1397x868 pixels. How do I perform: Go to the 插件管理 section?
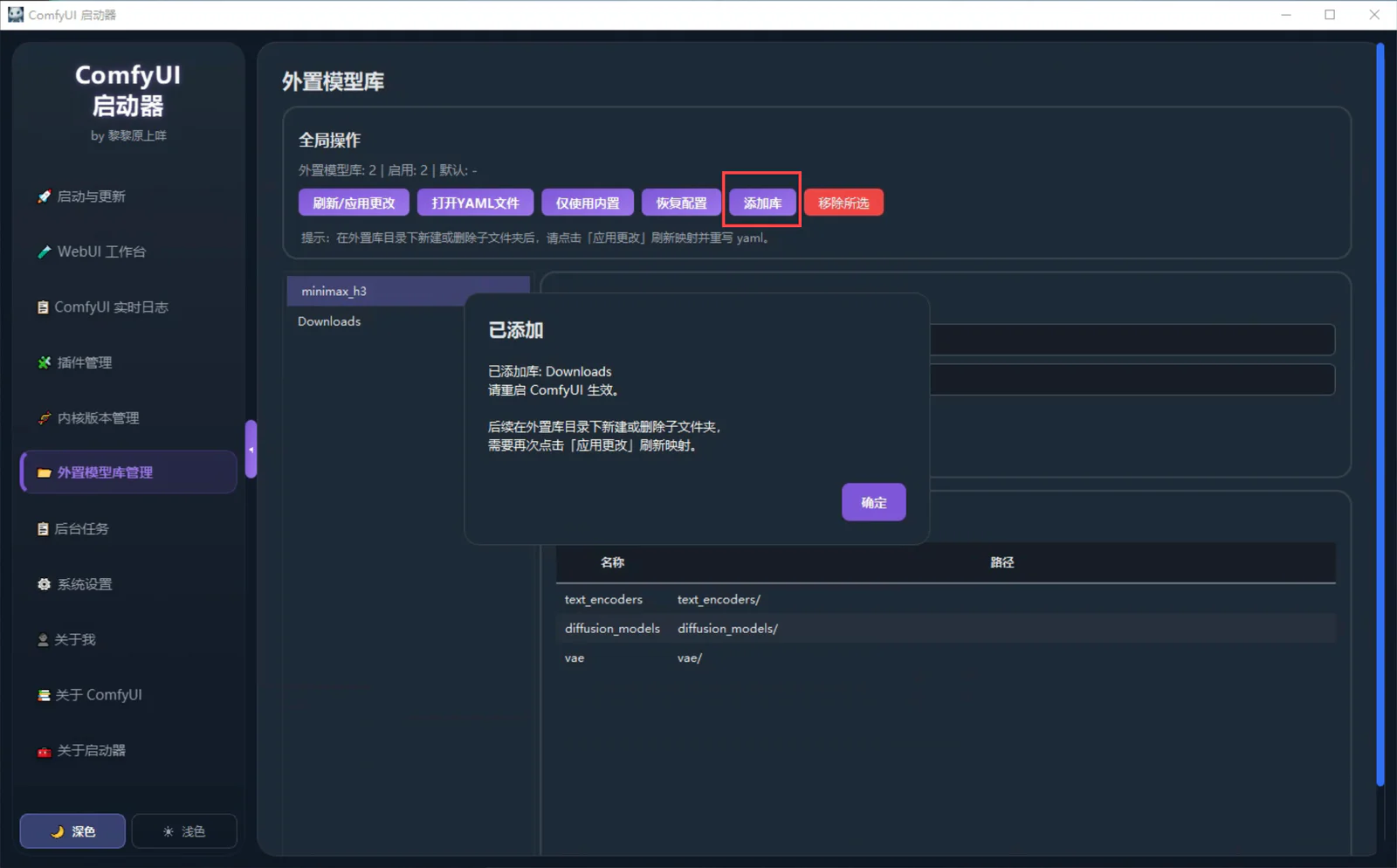tap(128, 362)
